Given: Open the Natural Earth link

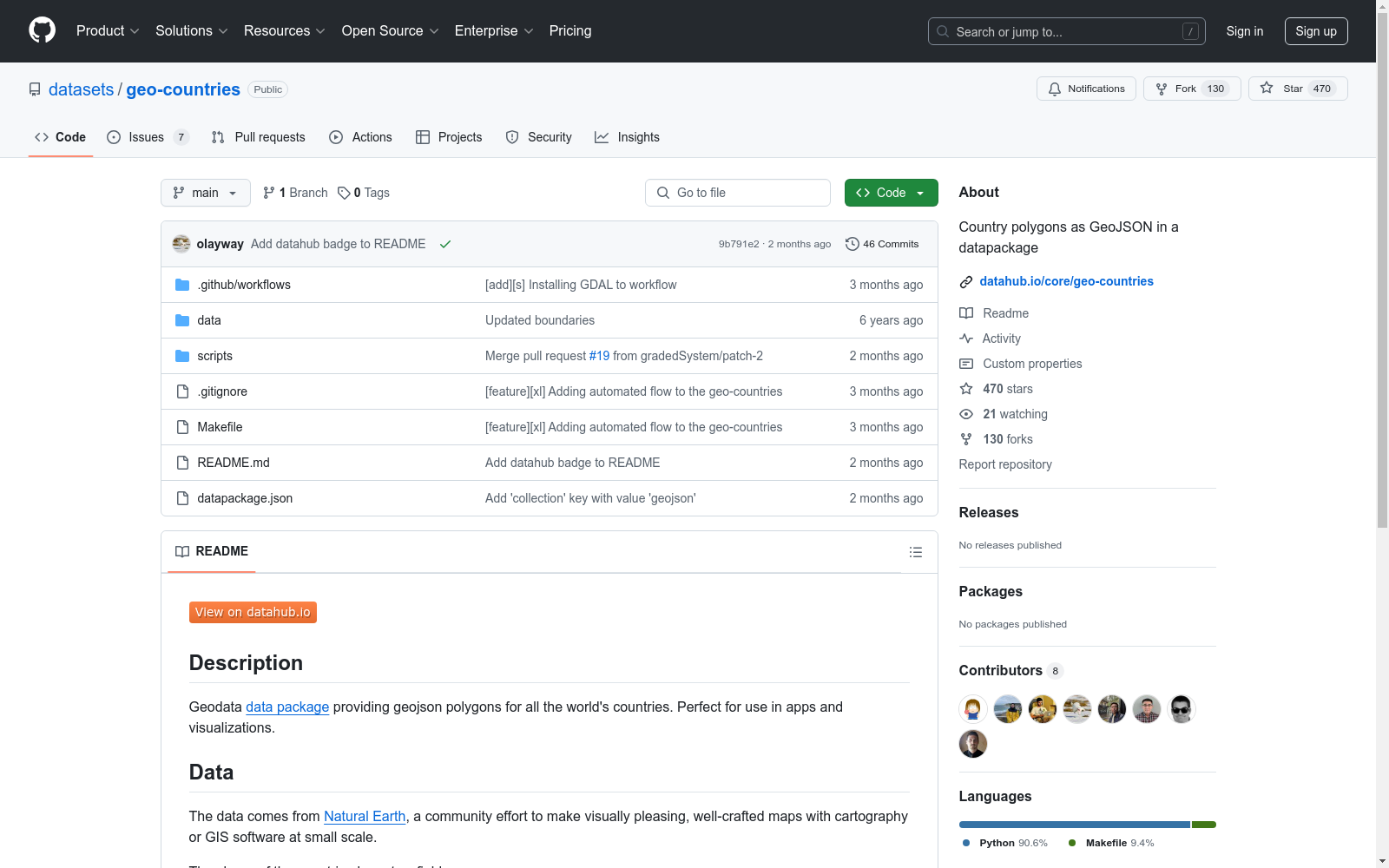Looking at the screenshot, I should pyautogui.click(x=365, y=816).
